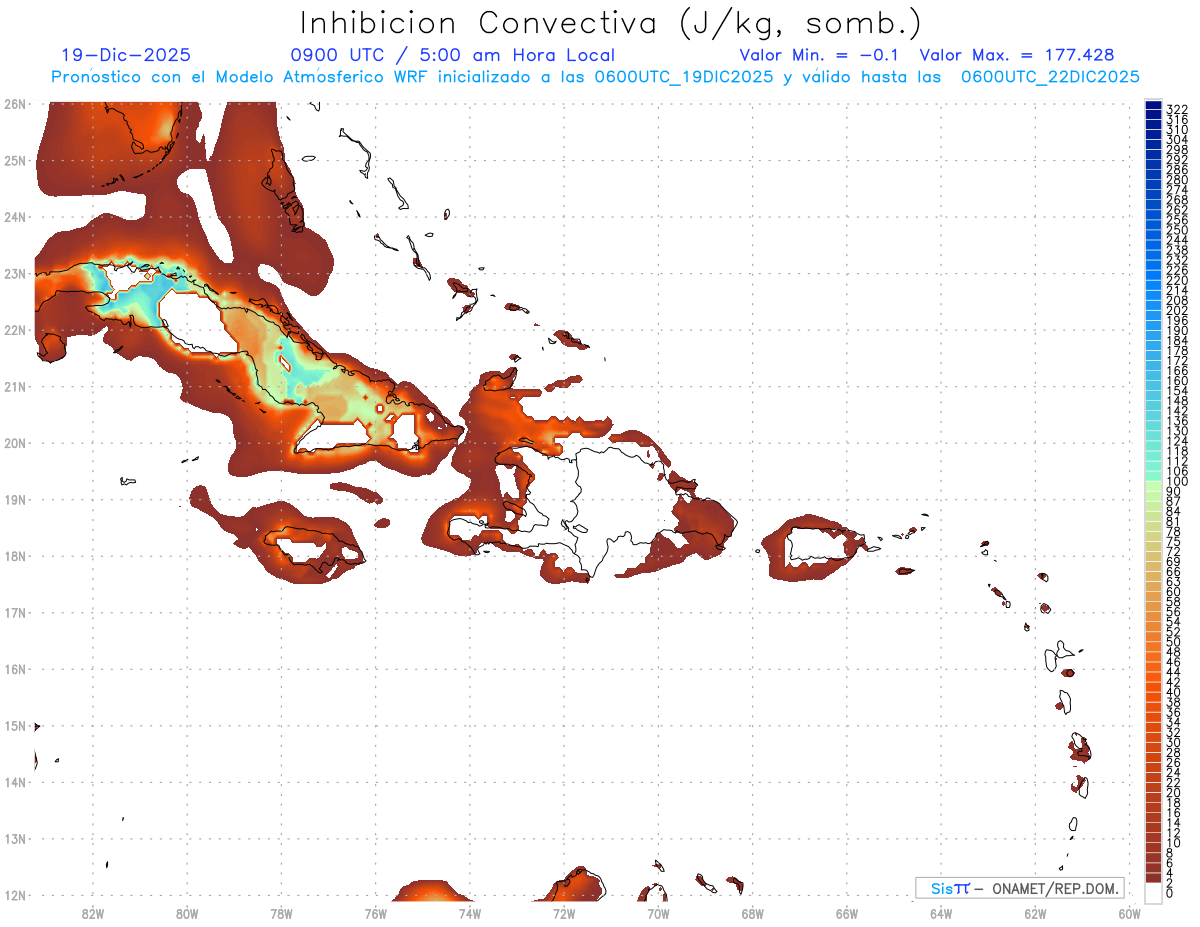The height and width of the screenshot is (927, 1200).
Task: Click the "Valor Max. = 177.428" text
Action: 1017,56
